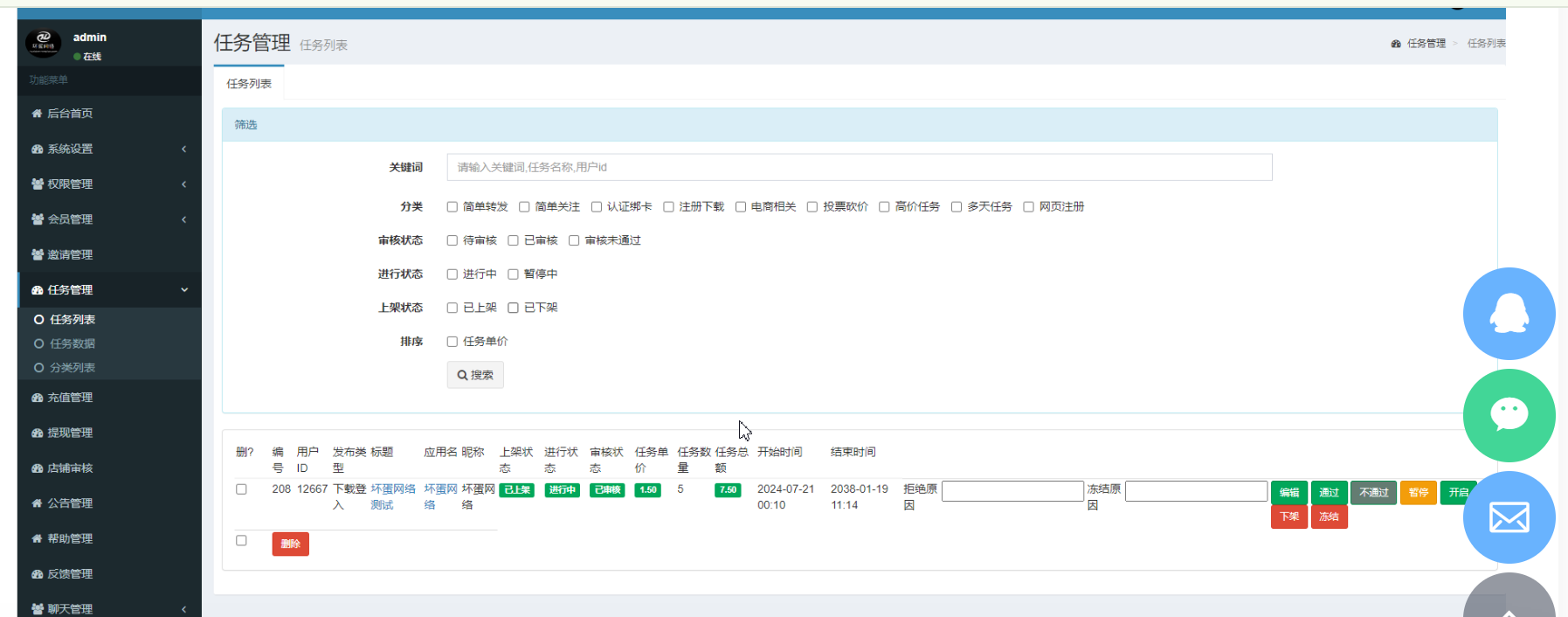1568x617 pixels.
Task: Click the gray 不通过 reject button
Action: 1373,493
